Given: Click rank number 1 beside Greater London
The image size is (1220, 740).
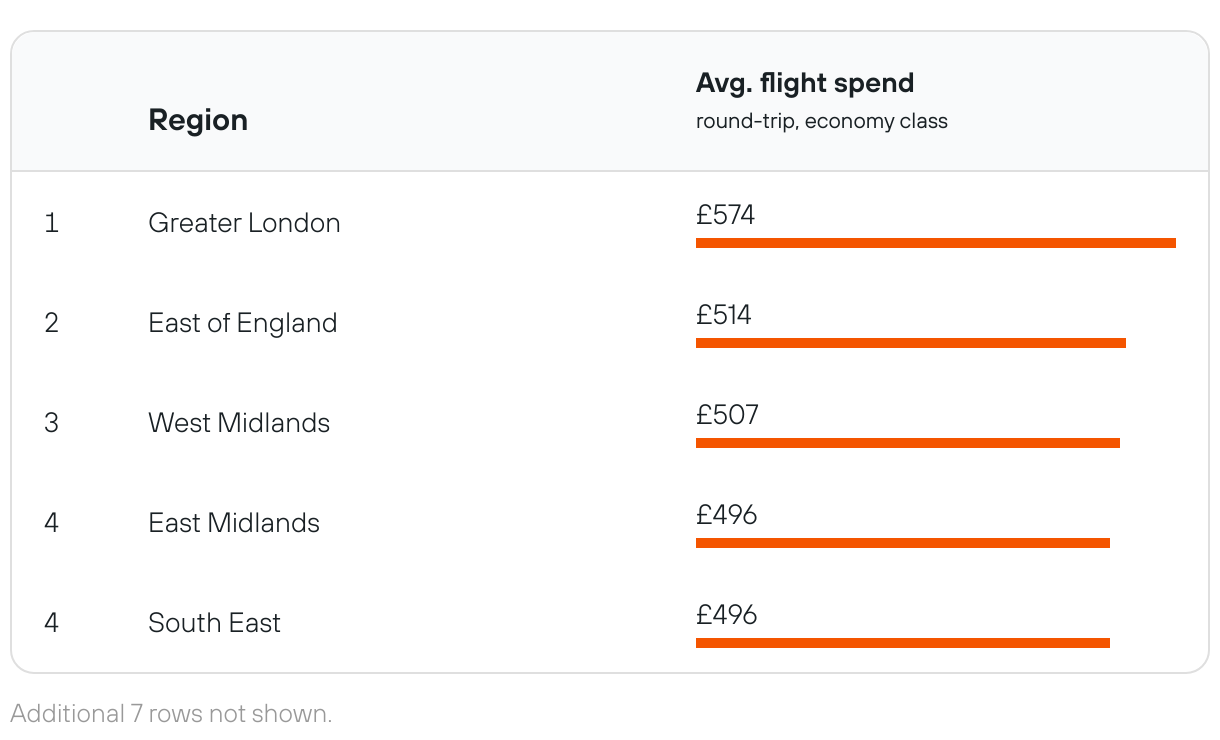Looking at the screenshot, I should pyautogui.click(x=51, y=222).
